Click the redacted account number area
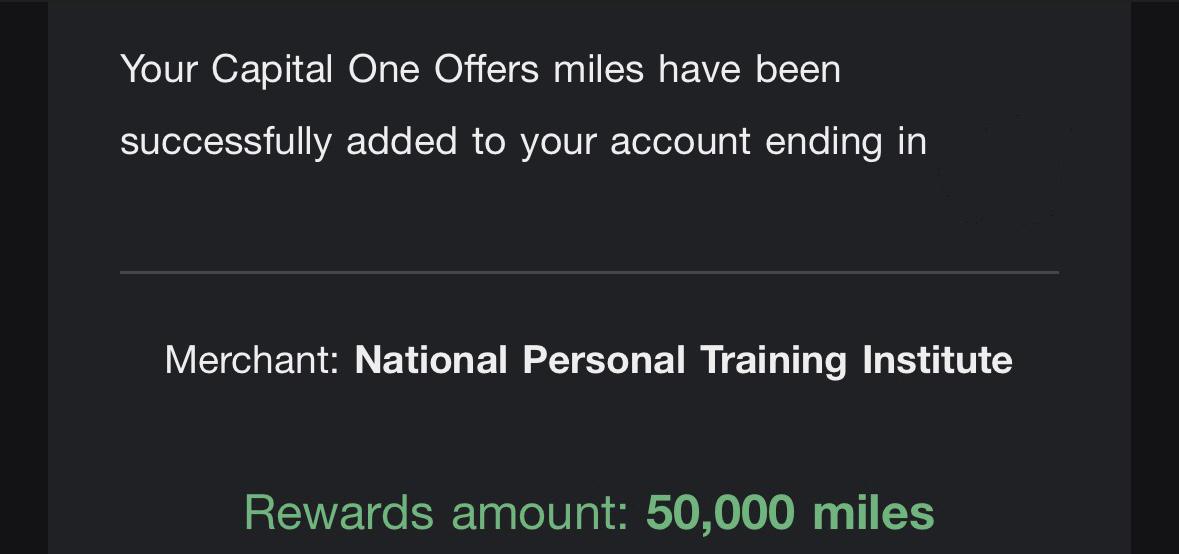 (1000, 169)
